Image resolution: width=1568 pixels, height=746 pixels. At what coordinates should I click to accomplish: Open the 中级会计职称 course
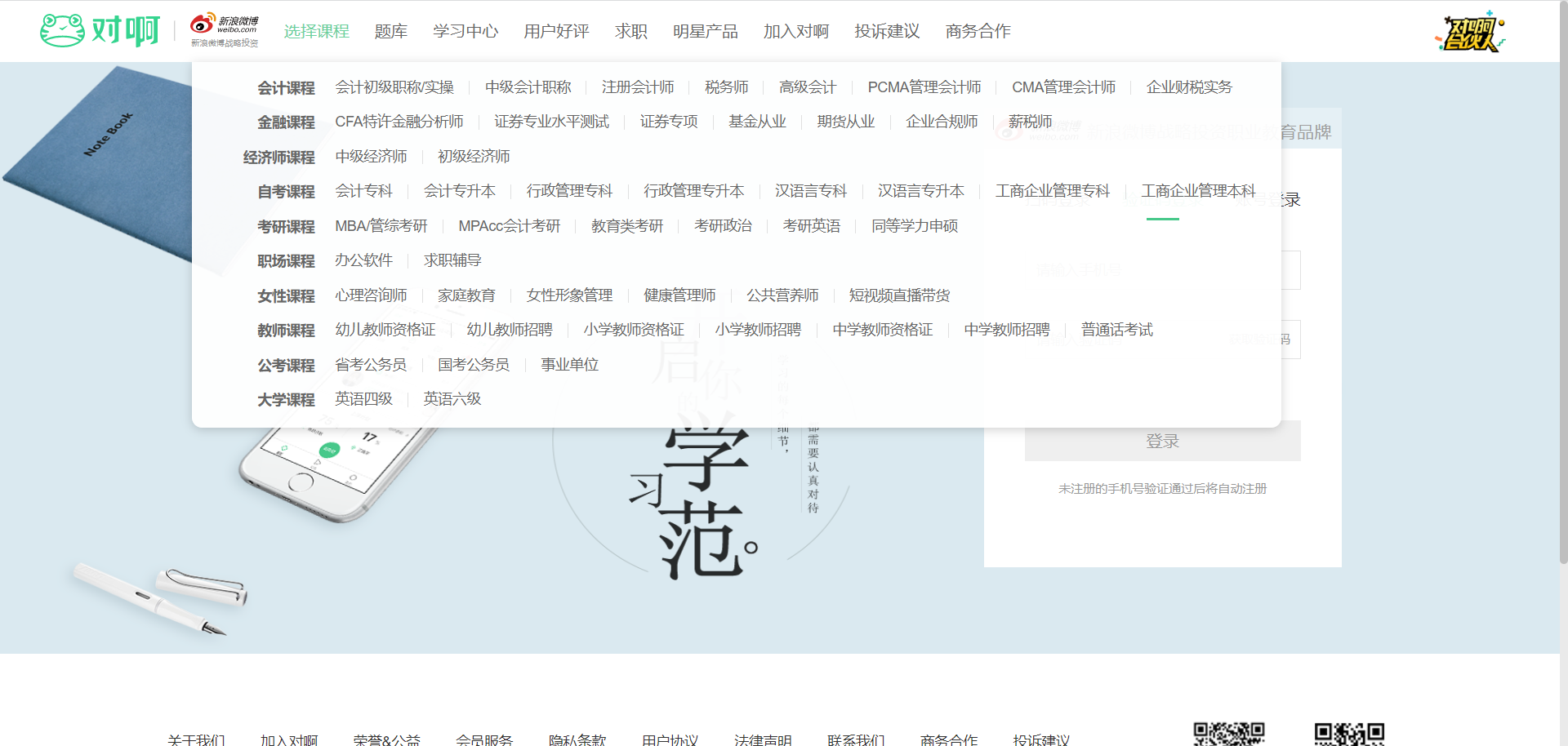[528, 87]
